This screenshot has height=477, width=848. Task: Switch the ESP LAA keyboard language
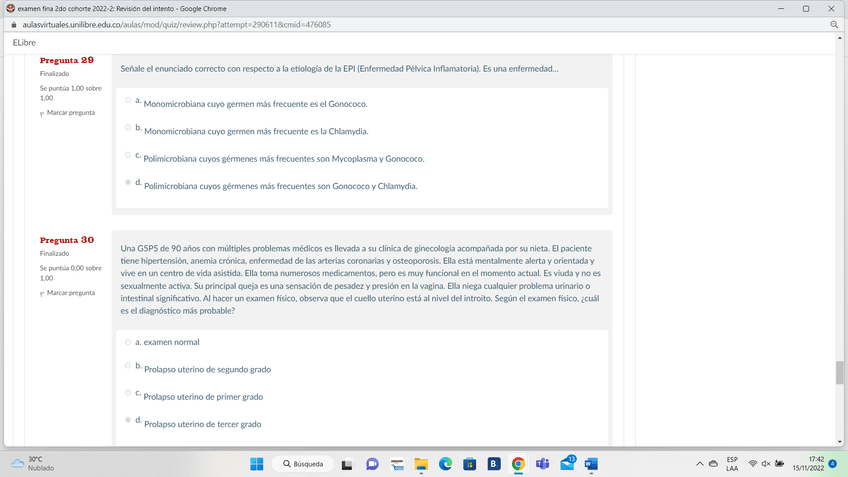click(x=732, y=464)
